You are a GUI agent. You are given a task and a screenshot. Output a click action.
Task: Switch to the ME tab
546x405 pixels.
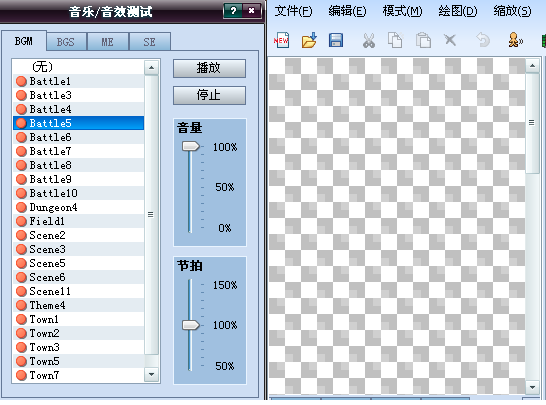(108, 42)
